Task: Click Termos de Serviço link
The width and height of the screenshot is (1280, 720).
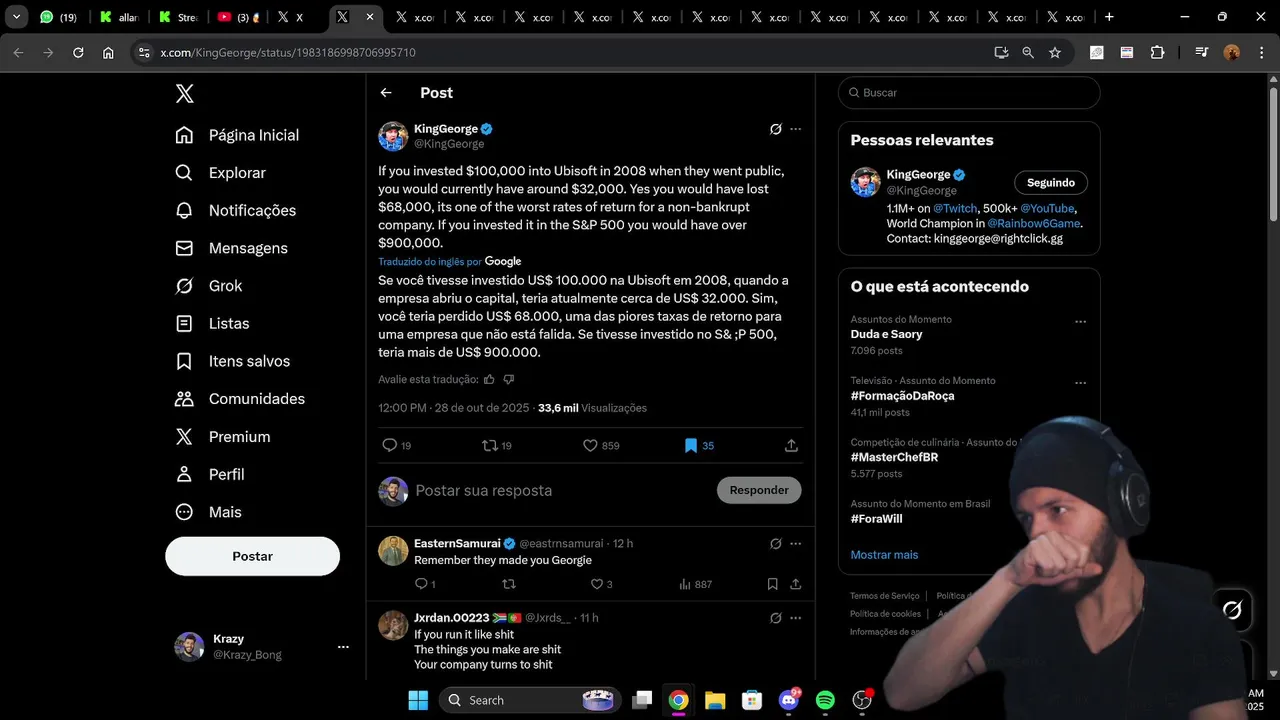Action: click(x=885, y=596)
